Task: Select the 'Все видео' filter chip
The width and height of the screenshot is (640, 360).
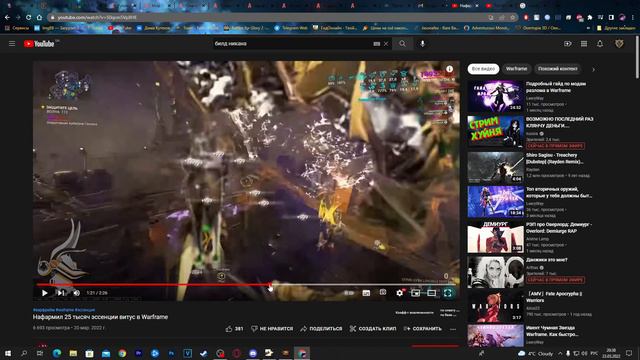Action: (483, 69)
